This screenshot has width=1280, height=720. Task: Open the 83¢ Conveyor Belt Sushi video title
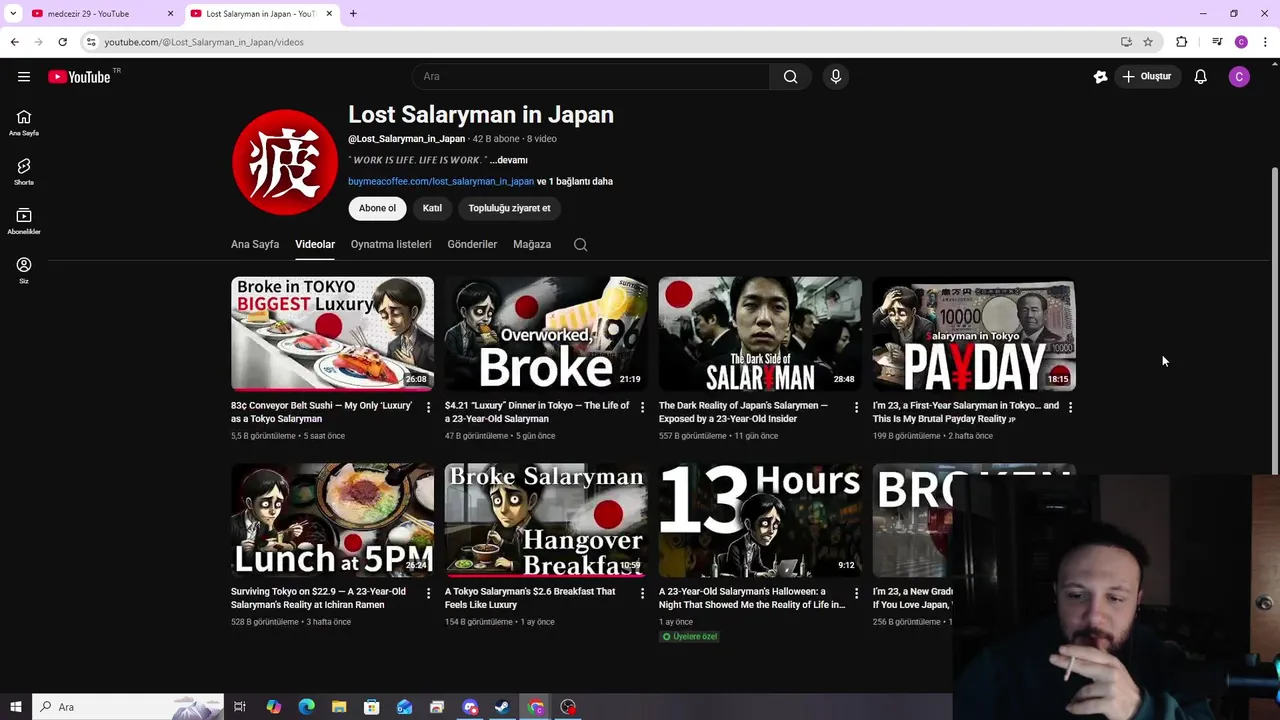(322, 412)
